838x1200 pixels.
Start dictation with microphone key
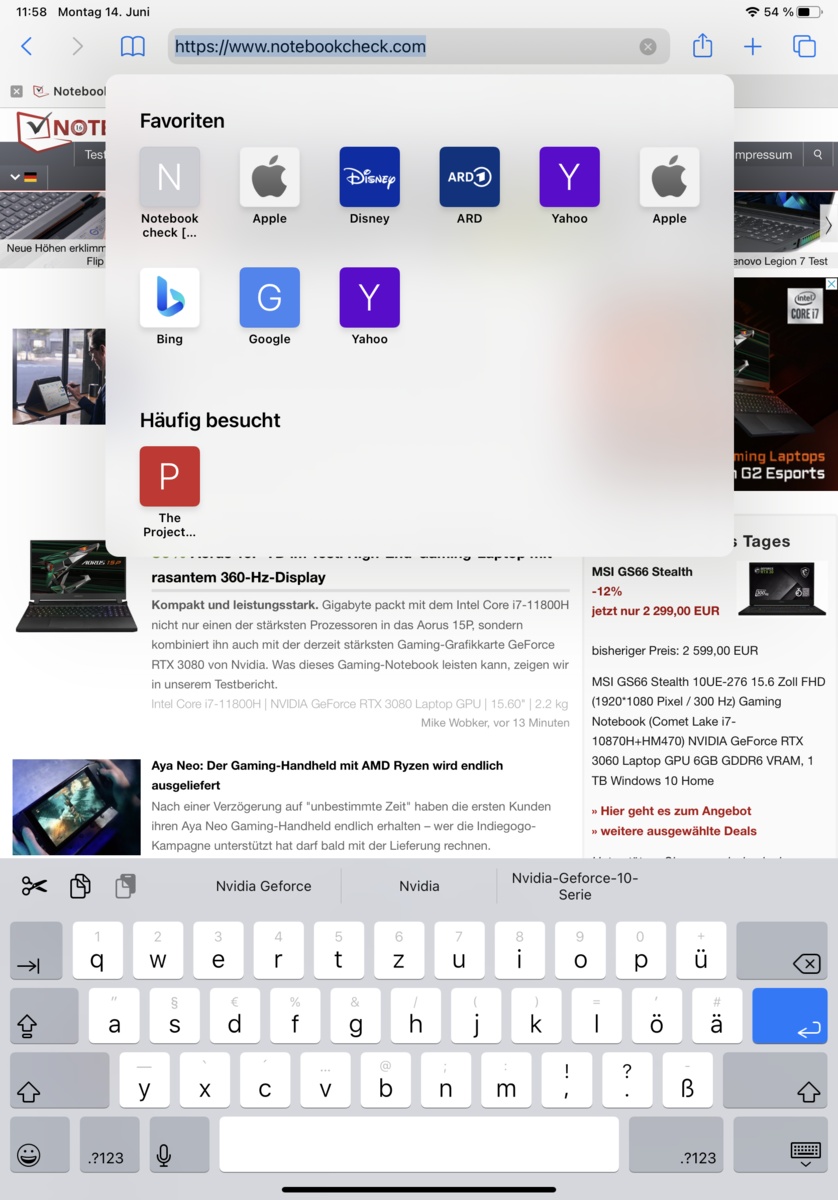tap(180, 1146)
